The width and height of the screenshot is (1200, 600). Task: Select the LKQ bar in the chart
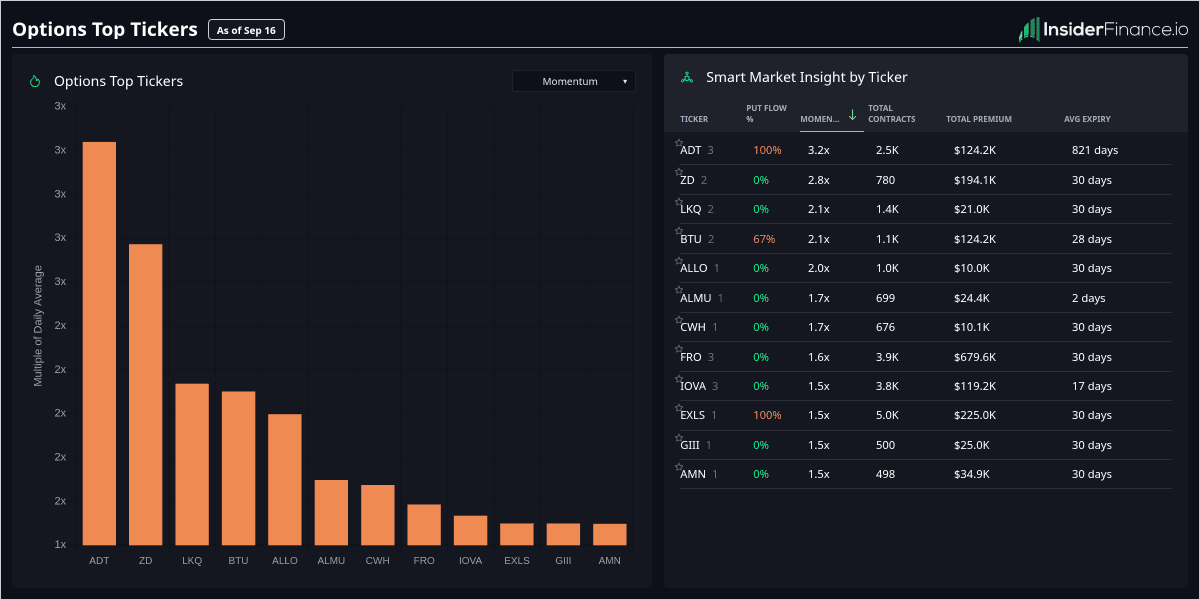click(192, 464)
